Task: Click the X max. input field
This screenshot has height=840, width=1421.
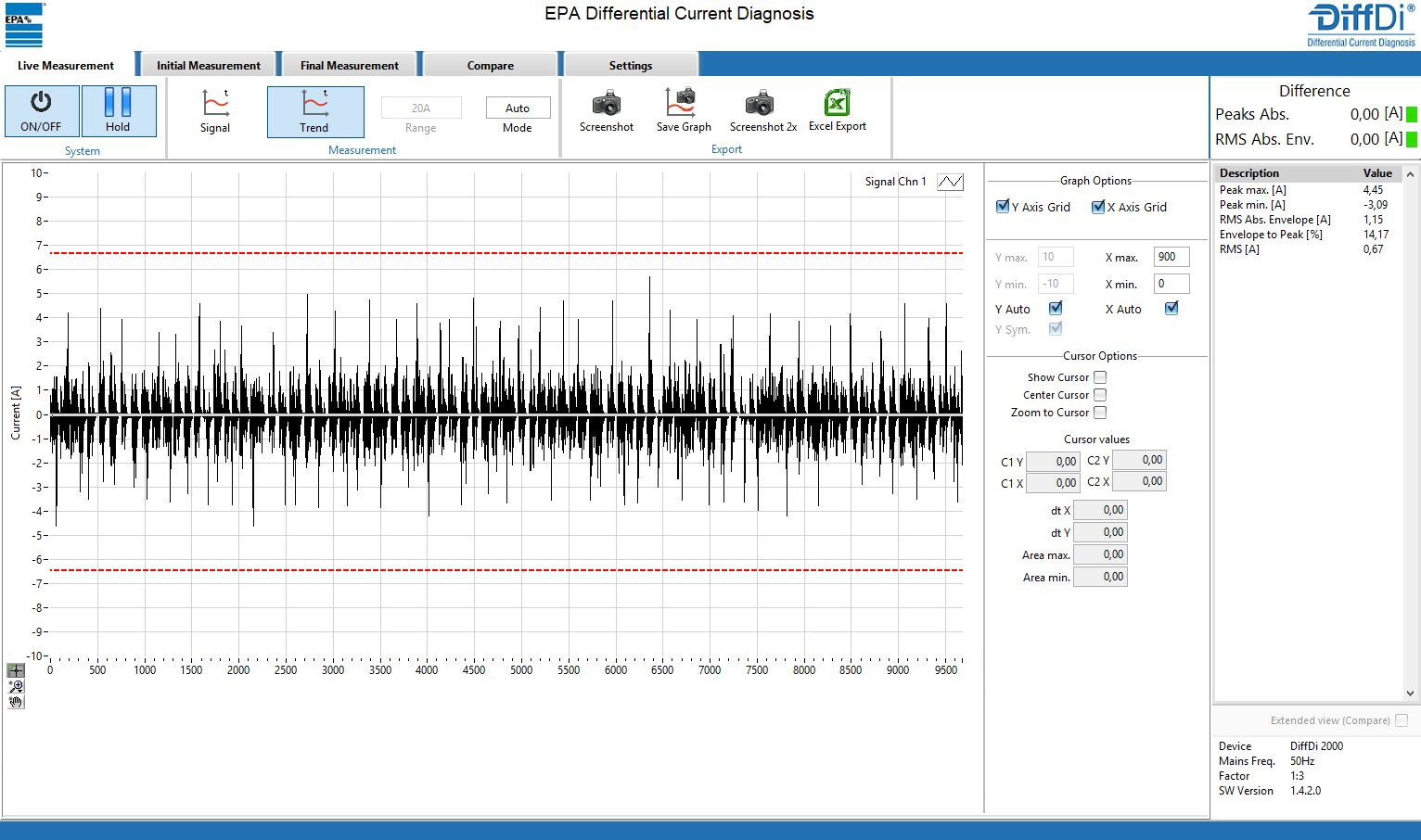Action: click(x=1171, y=257)
